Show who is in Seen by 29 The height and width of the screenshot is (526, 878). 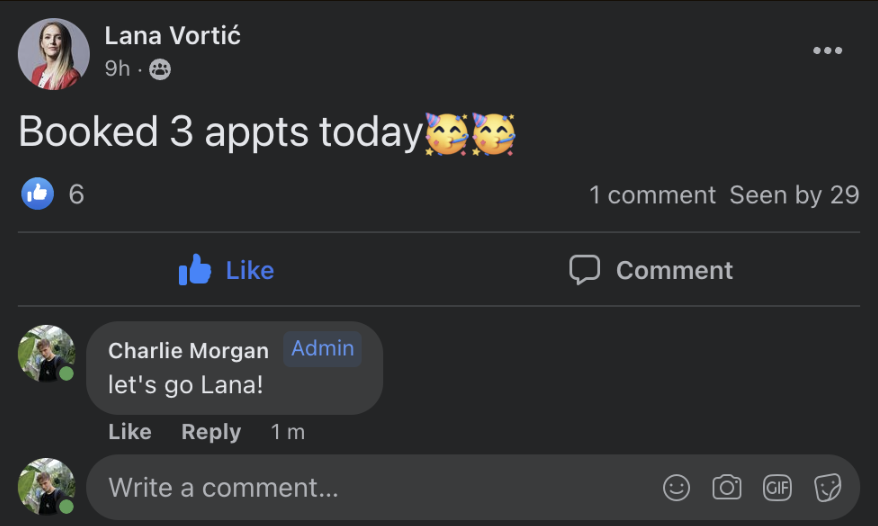tap(794, 195)
